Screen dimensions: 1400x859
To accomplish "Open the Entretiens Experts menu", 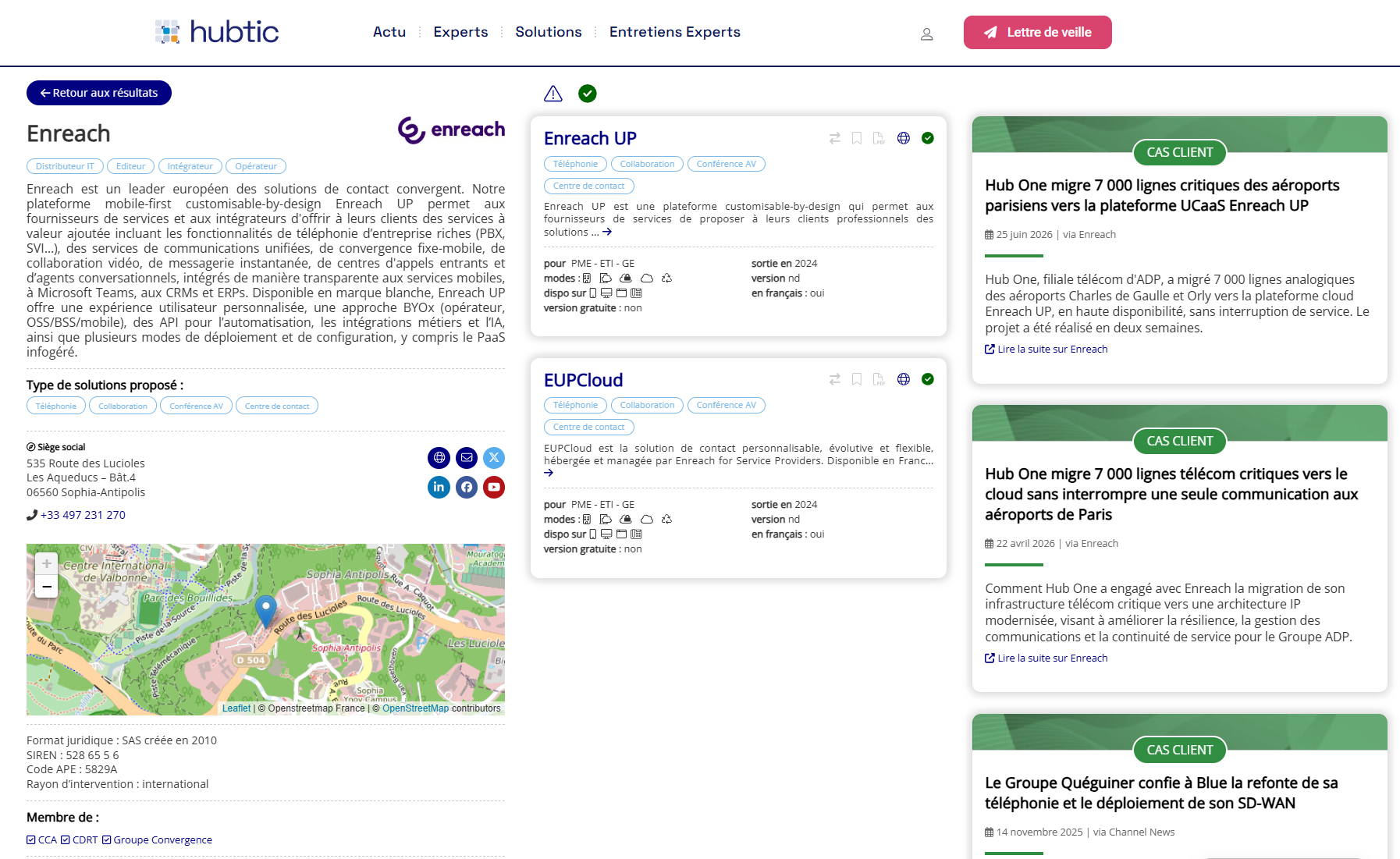I will (x=675, y=32).
